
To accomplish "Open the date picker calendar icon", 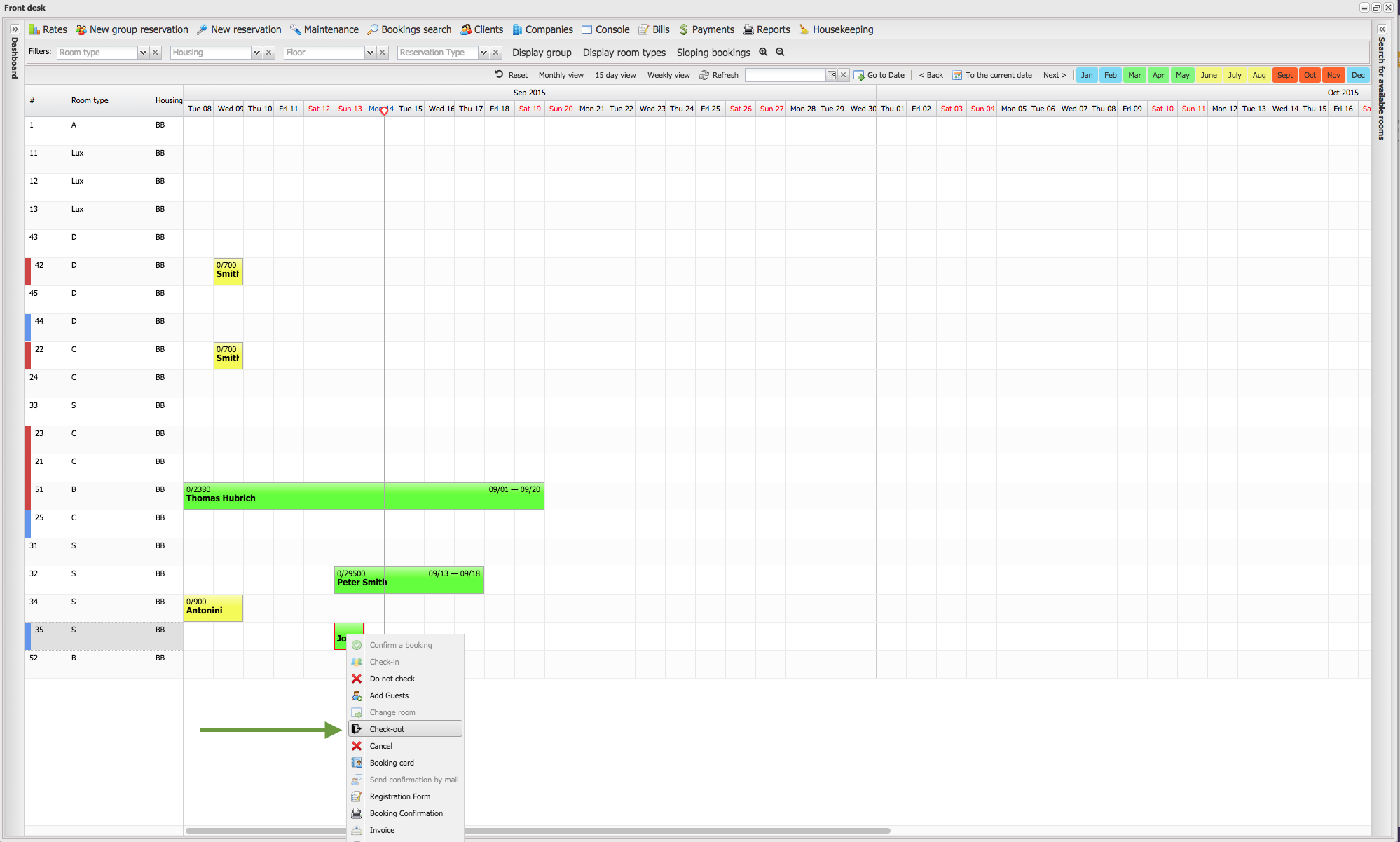I will coord(832,75).
